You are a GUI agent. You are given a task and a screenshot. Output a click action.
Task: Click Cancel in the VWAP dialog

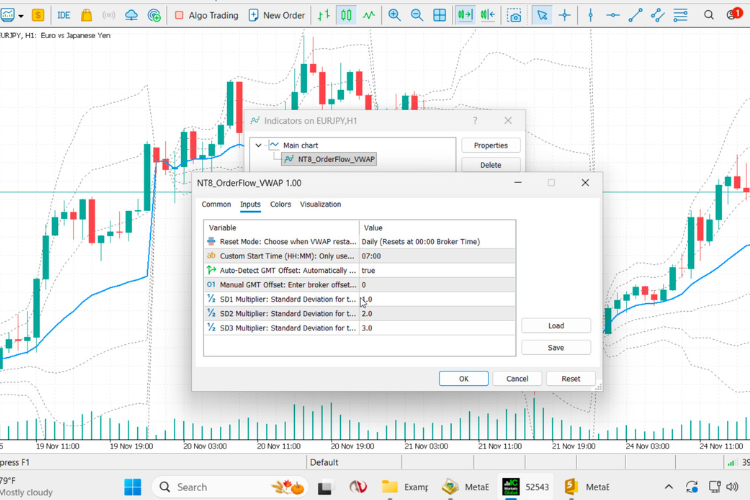517,378
